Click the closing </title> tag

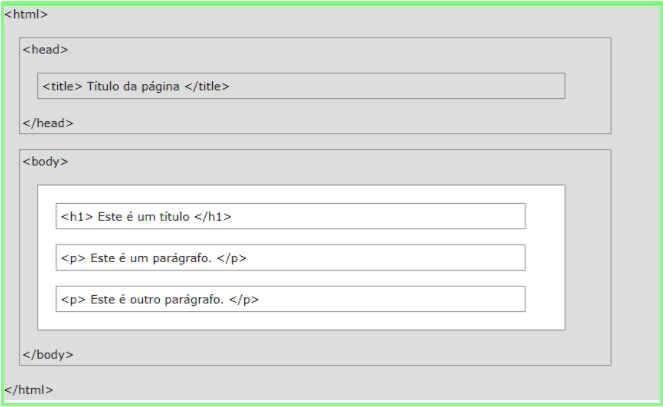pyautogui.click(x=207, y=86)
